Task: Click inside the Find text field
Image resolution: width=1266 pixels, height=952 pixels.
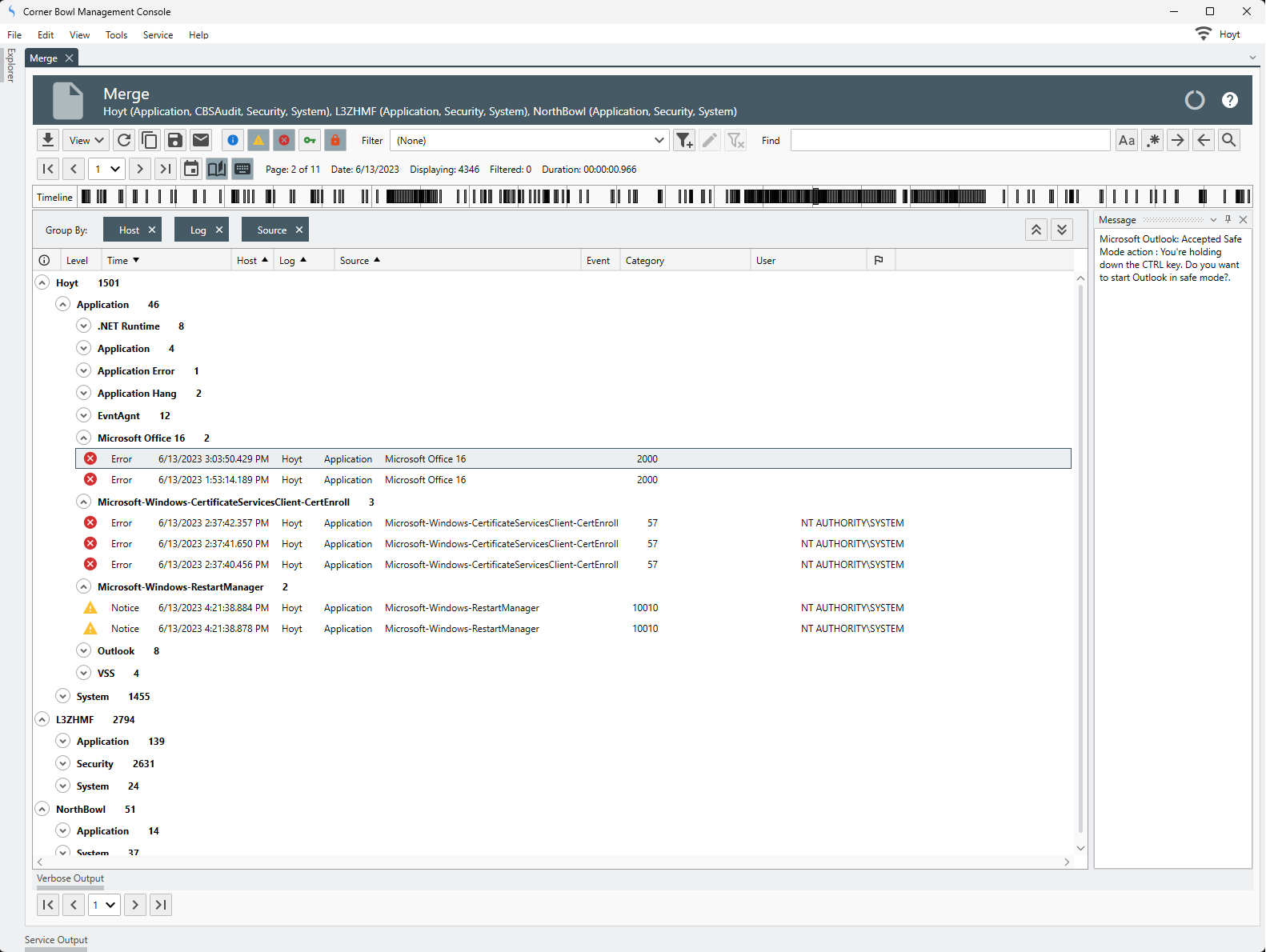Action: 950,140
